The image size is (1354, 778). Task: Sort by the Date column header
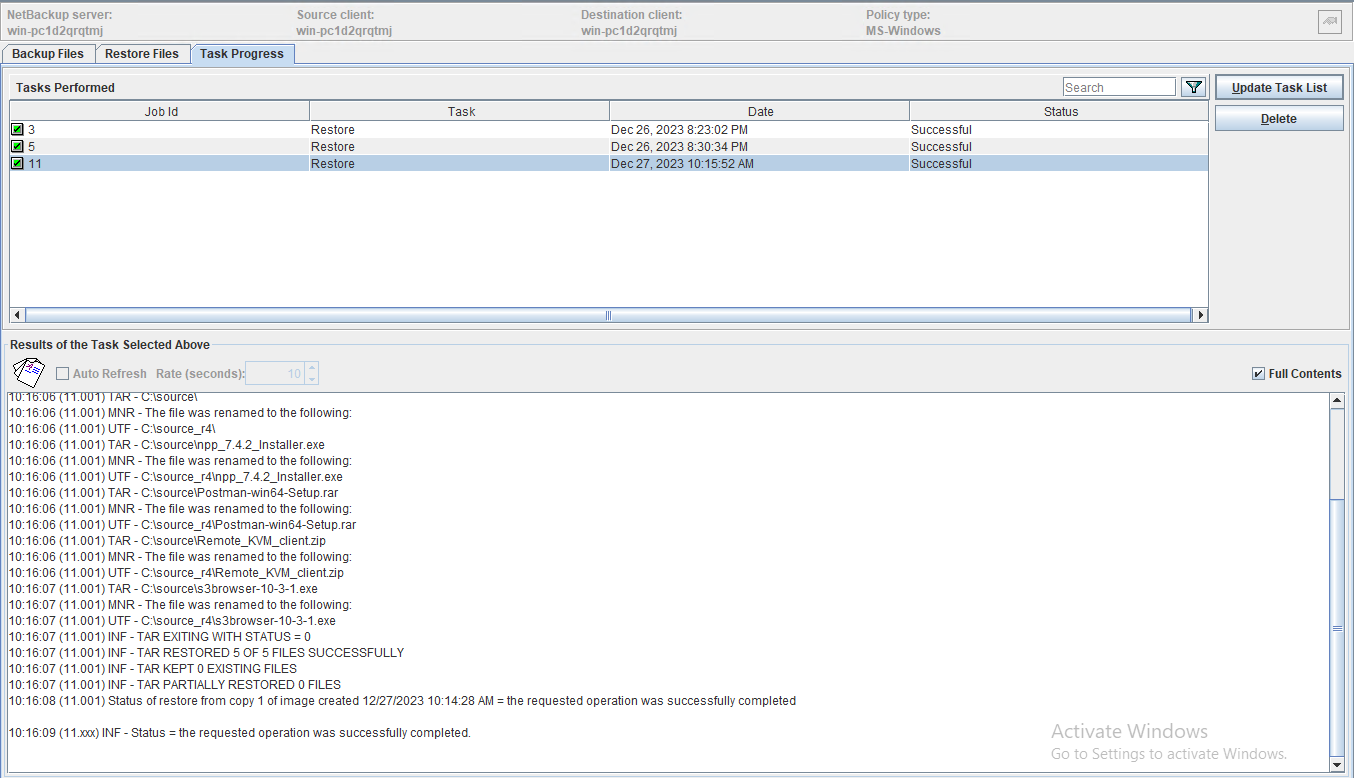coord(760,112)
